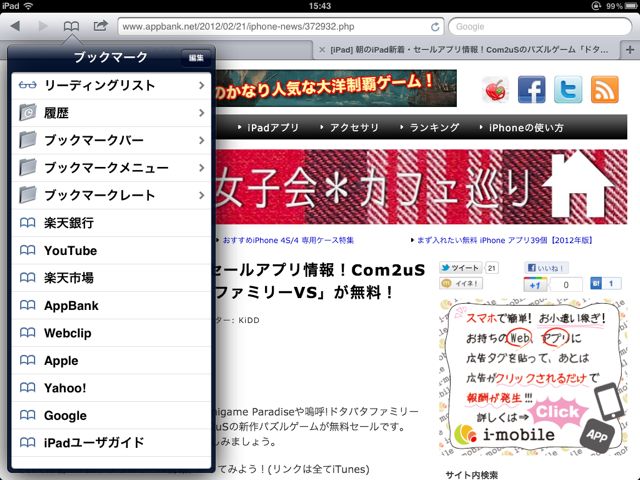Click the book icon beside AppBank
This screenshot has width=640, height=480.
(27, 305)
